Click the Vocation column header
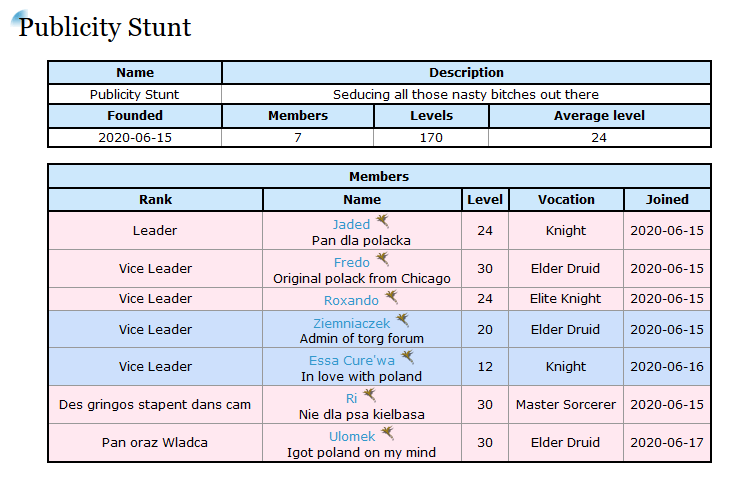Screen dimensions: 746x478 pos(566,199)
